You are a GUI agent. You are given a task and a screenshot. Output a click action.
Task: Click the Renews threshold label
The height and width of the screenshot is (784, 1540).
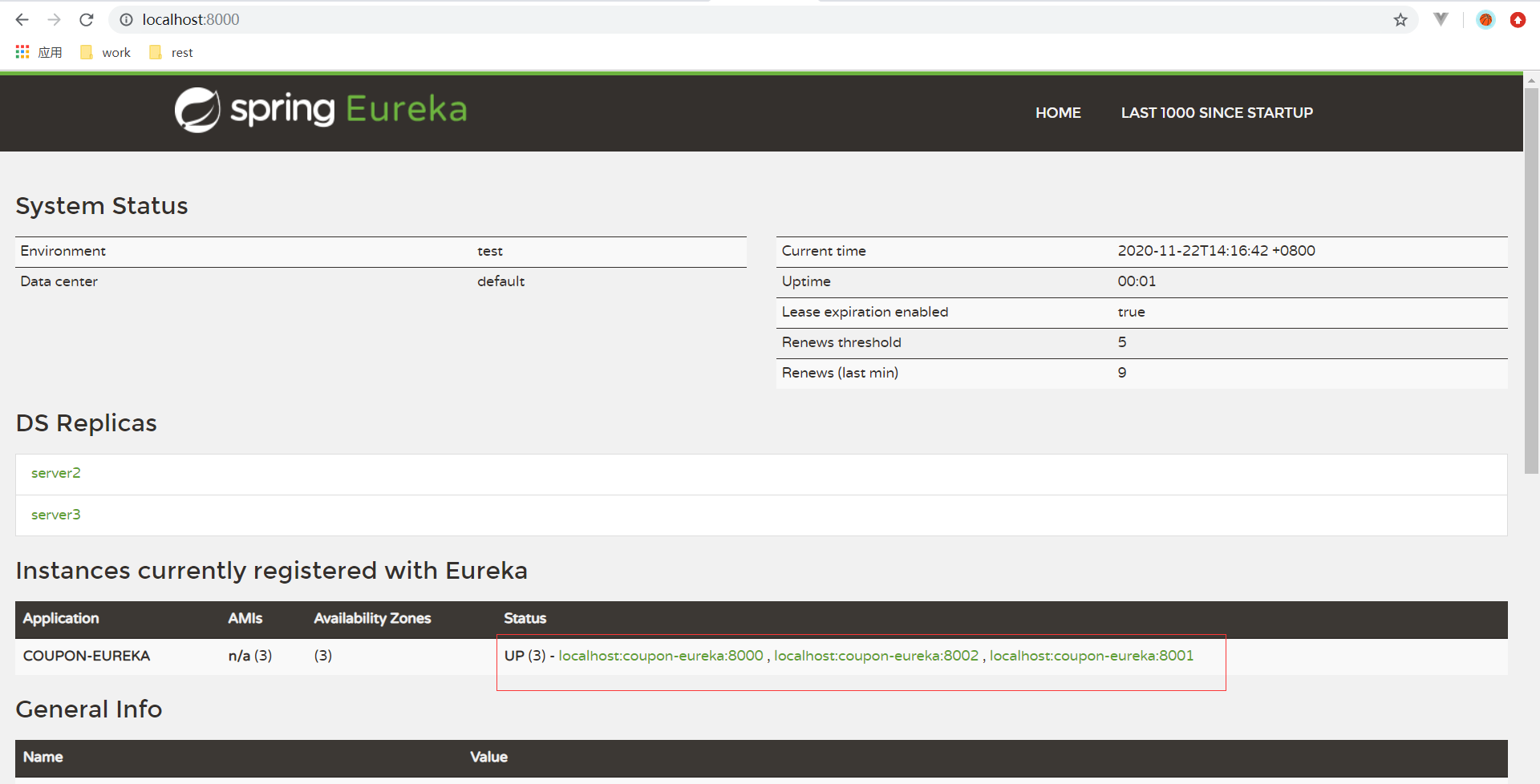click(x=841, y=342)
